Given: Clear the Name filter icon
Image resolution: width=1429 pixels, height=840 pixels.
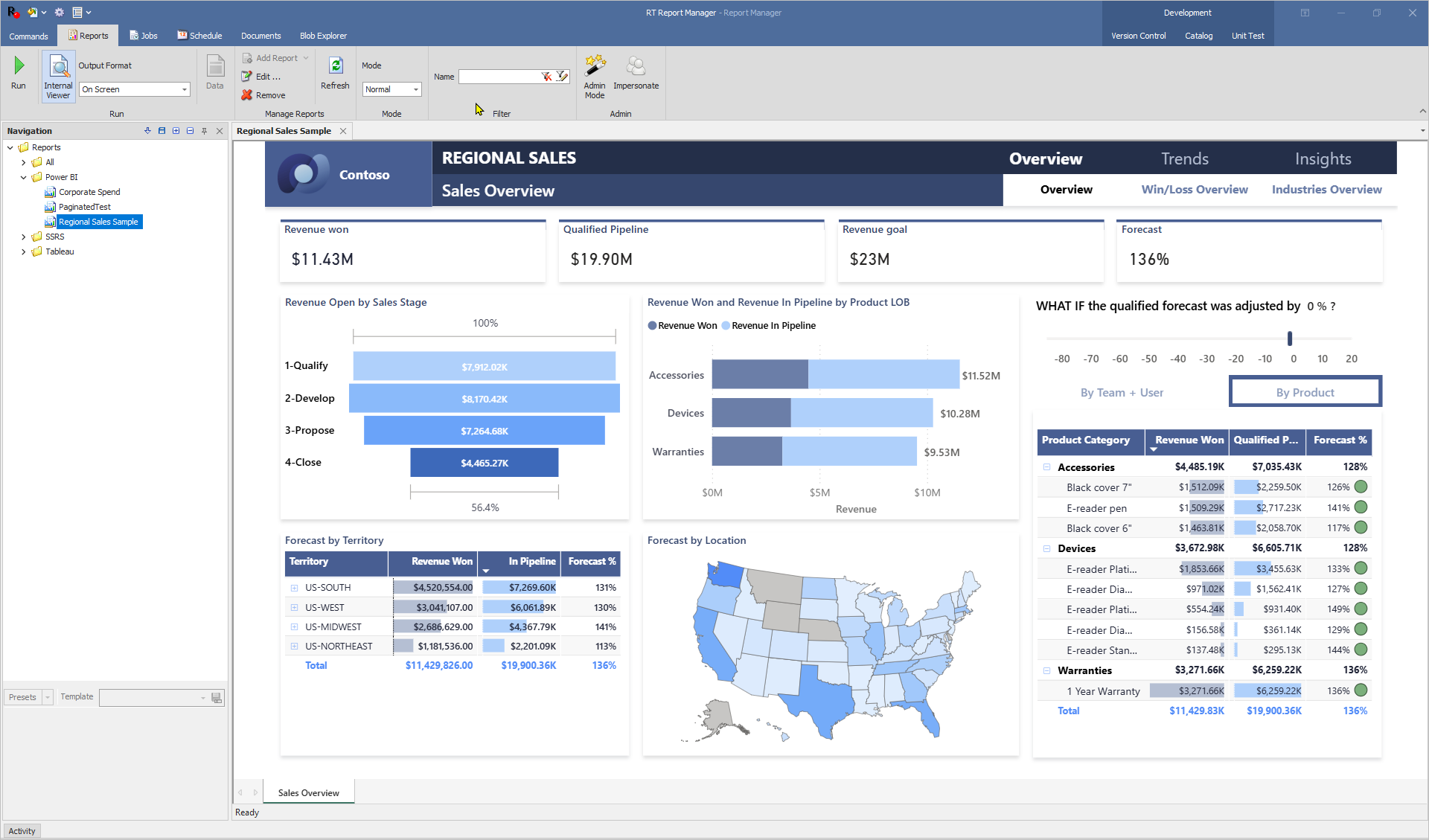Looking at the screenshot, I should point(547,77).
